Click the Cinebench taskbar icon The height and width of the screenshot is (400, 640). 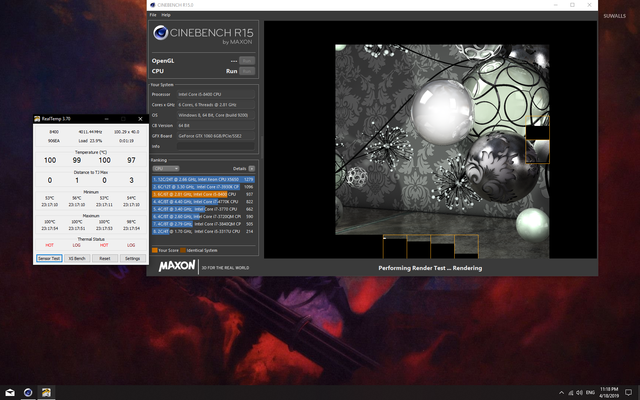coord(28,393)
